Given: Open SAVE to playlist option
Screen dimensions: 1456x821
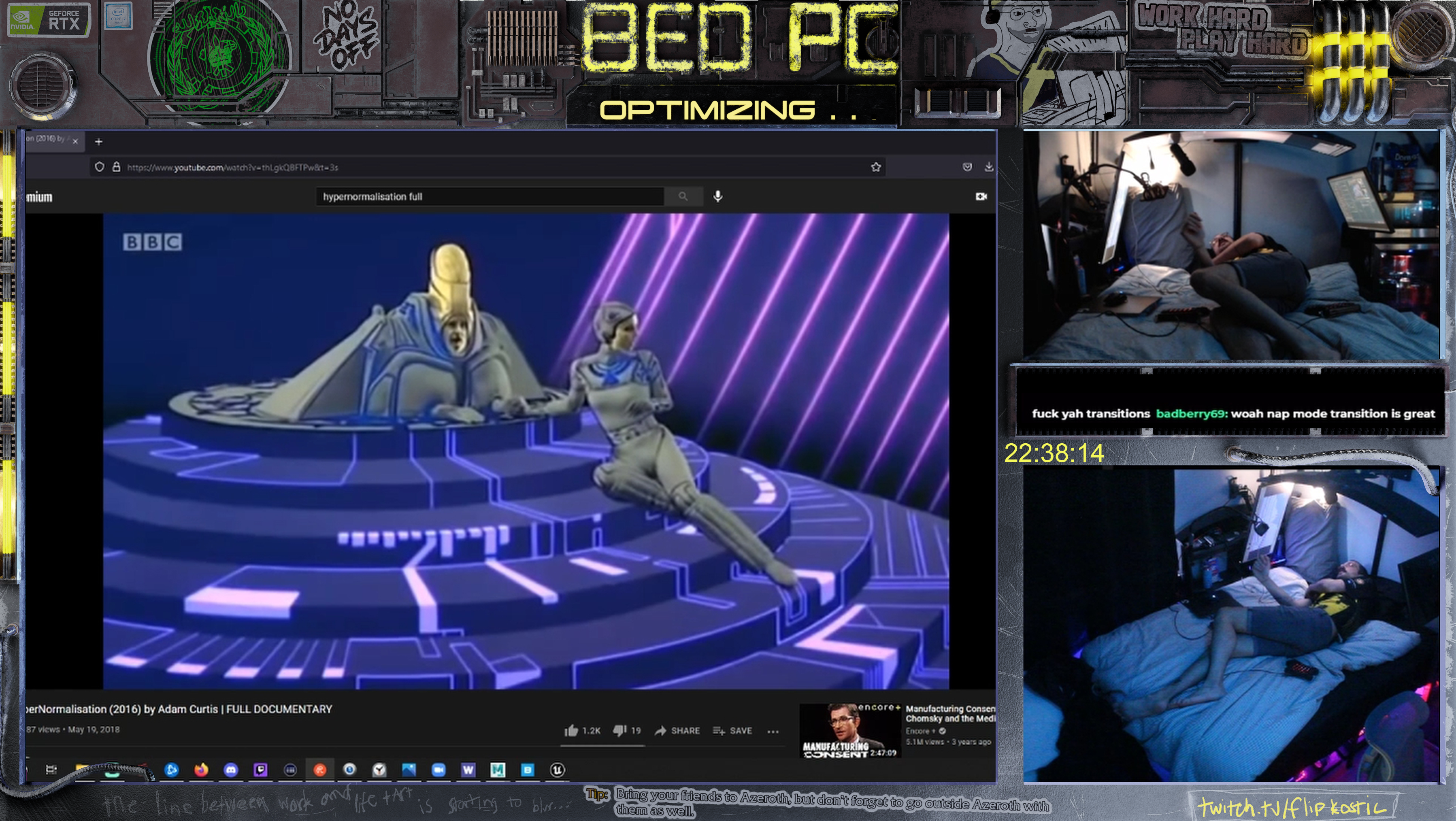Looking at the screenshot, I should 732,731.
